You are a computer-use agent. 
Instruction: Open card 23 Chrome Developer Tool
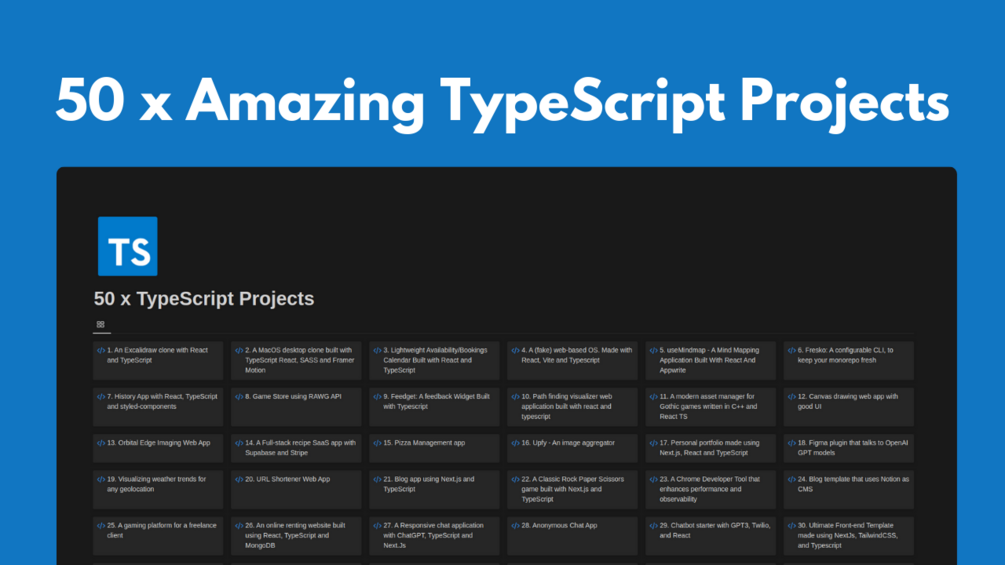pyautogui.click(x=710, y=489)
